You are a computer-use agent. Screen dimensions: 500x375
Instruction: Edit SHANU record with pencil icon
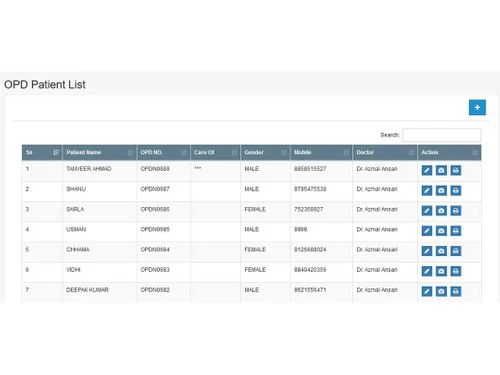pos(427,191)
